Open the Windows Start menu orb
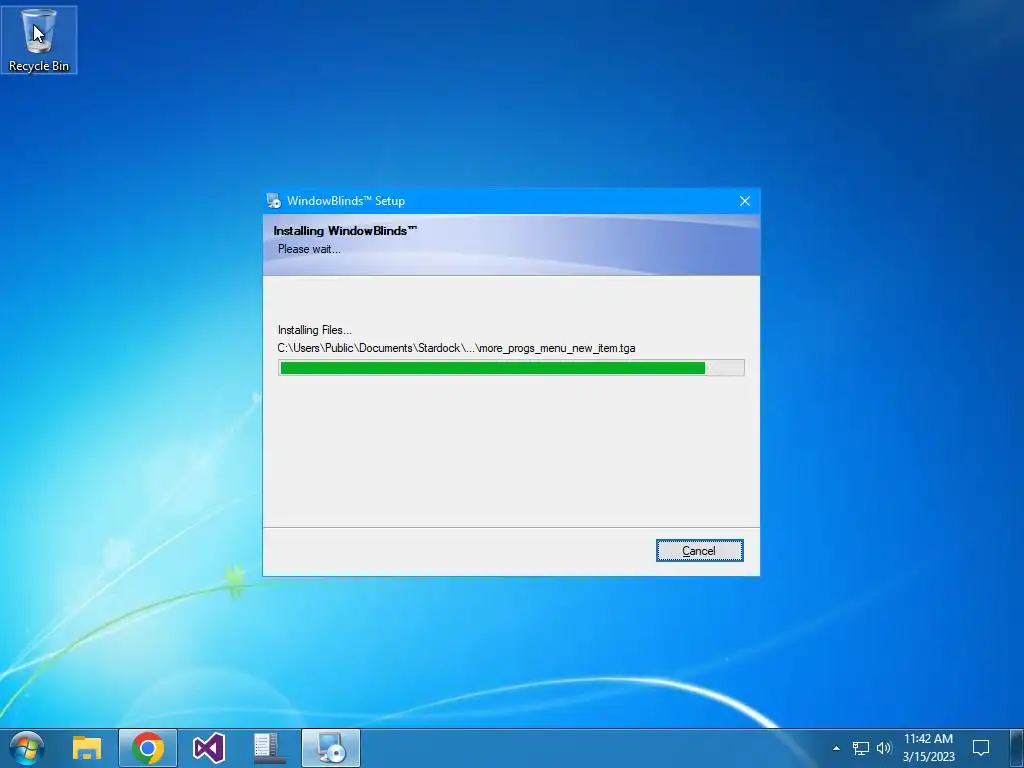The width and height of the screenshot is (1024, 768). (27, 748)
